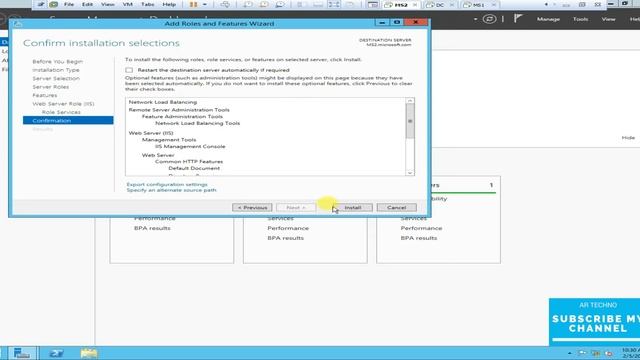Select Web Server (IIS) row
The height and width of the screenshot is (360, 640).
[x=151, y=133]
